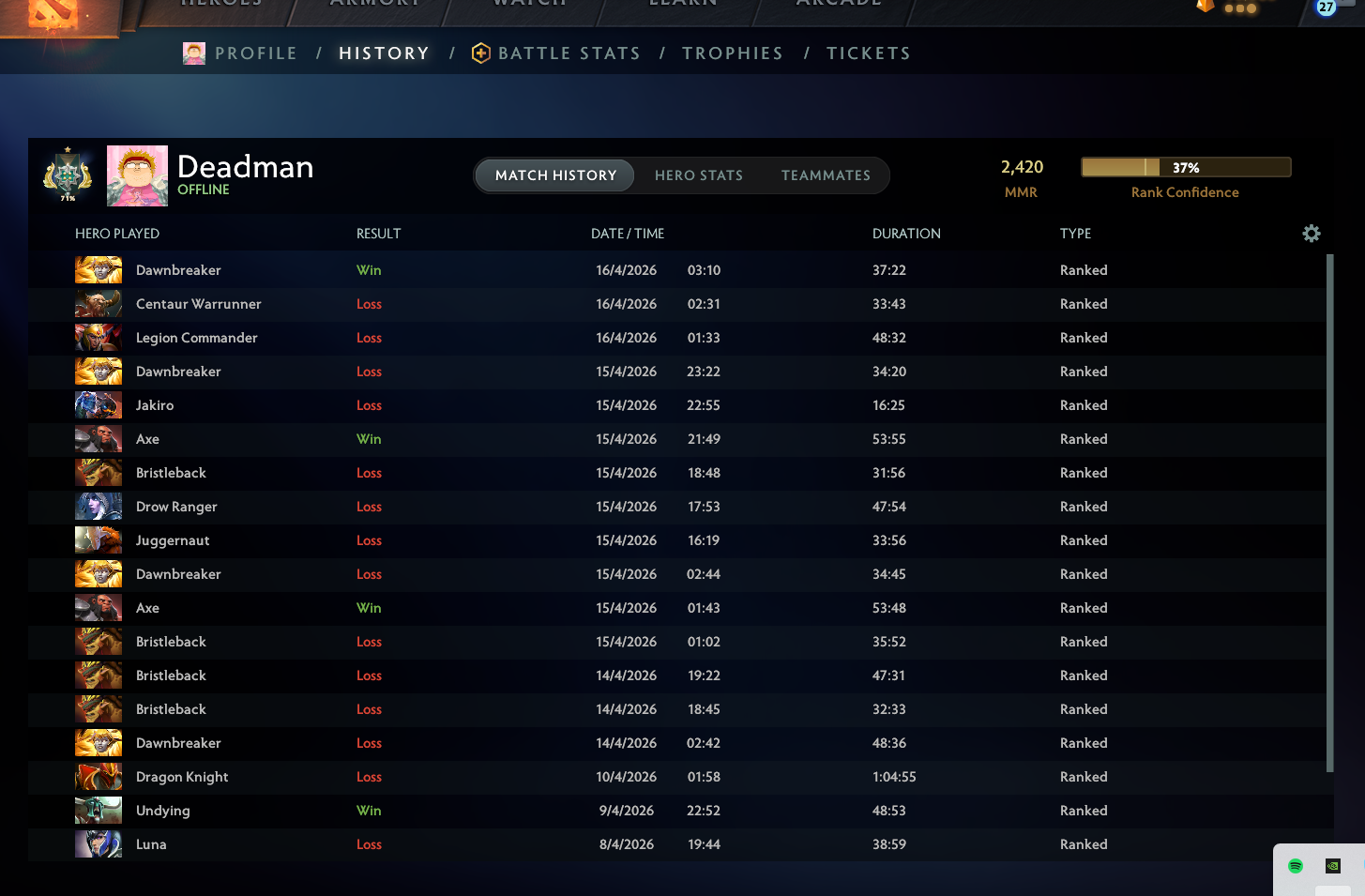Screen dimensions: 1365x896
Task: Click the Luna hero portrait
Action: [99, 844]
